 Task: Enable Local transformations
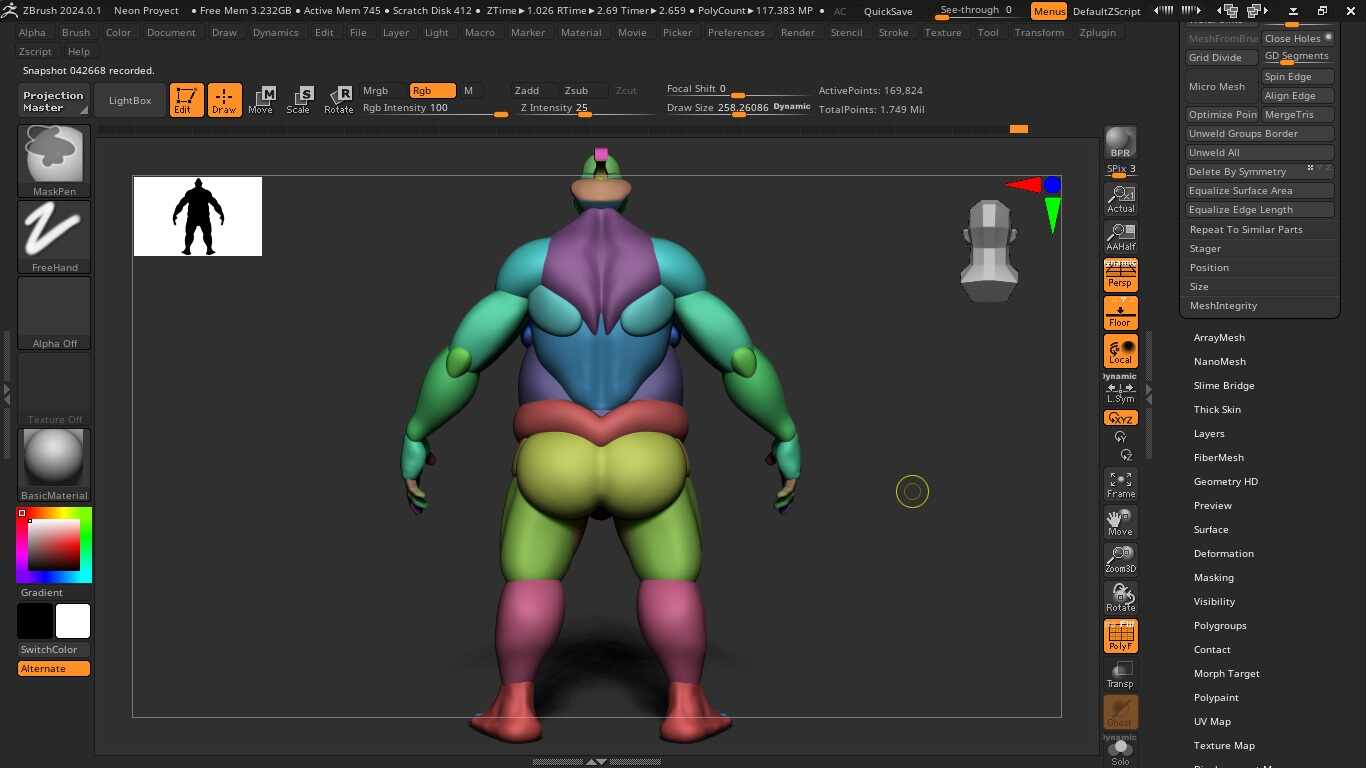[x=1119, y=351]
